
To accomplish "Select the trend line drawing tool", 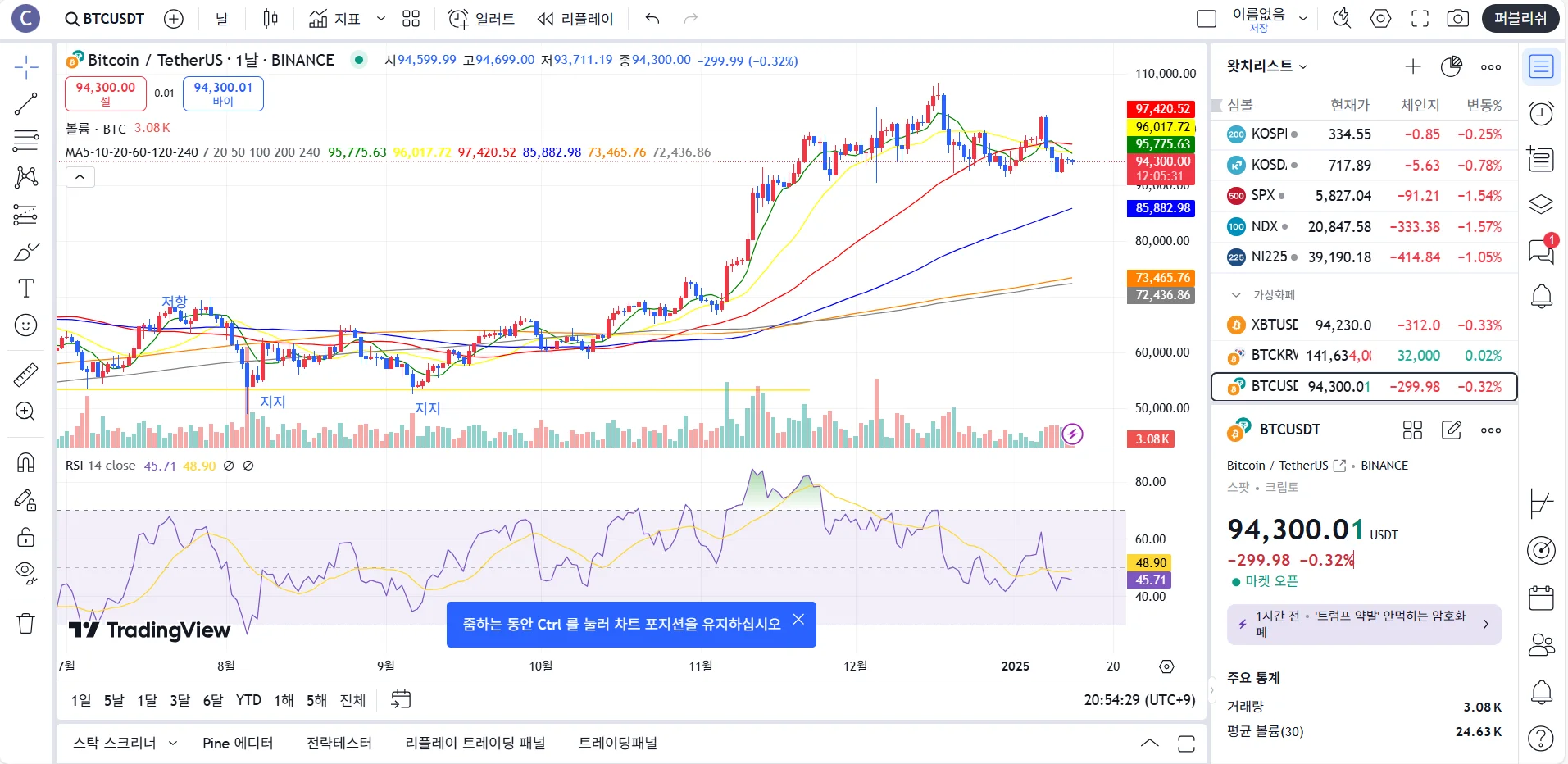I will pos(26,104).
